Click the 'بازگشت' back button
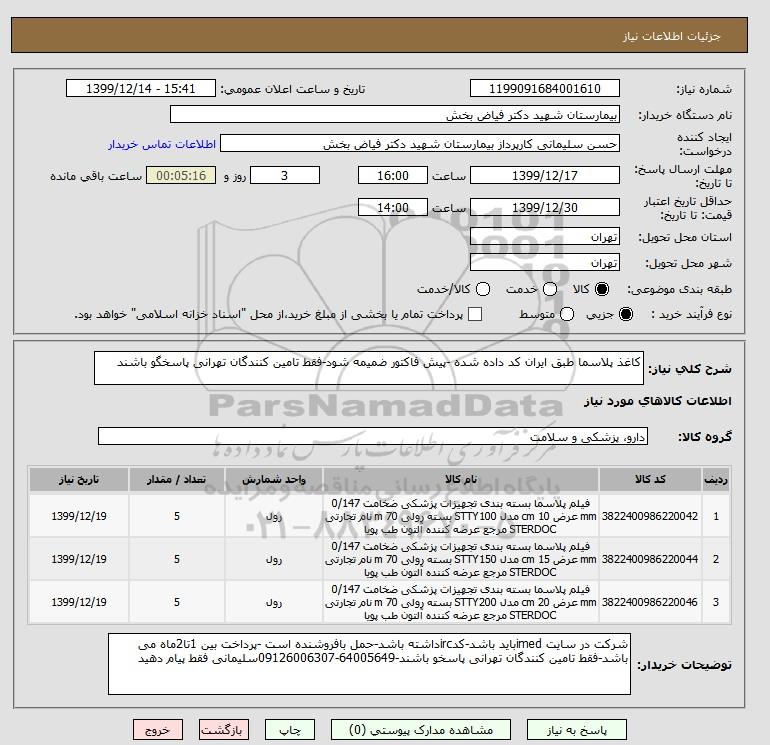This screenshot has height=745, width=770. point(223,730)
